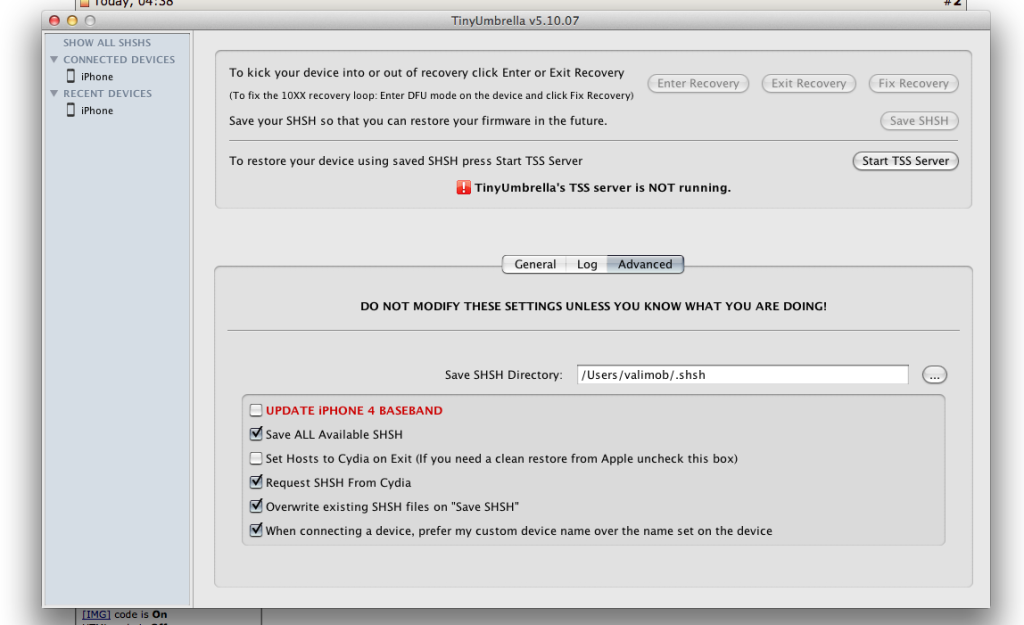
Task: Toggle Overwrite existing SHSH files checkbox
Action: click(256, 506)
